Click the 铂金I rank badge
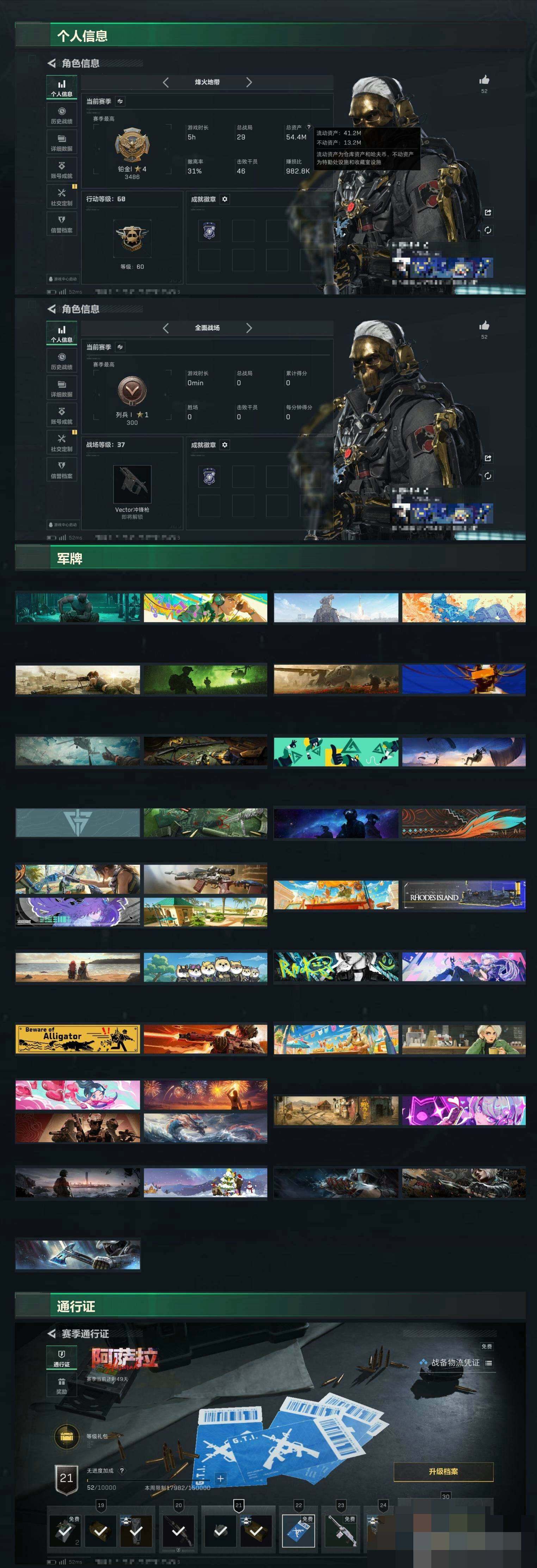The width and height of the screenshot is (537, 1568). (x=132, y=145)
